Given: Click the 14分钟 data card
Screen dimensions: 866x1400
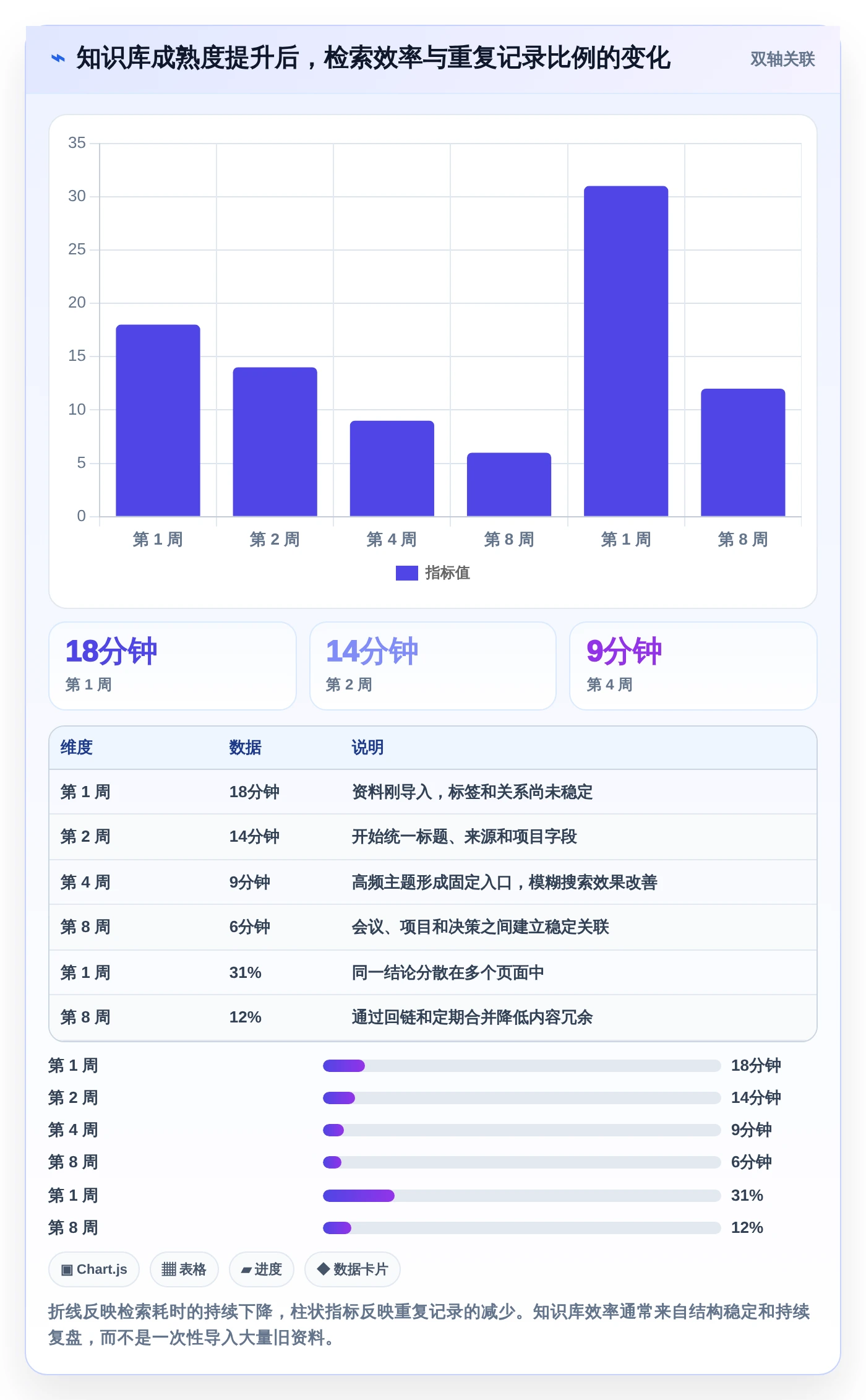Looking at the screenshot, I should click(x=433, y=666).
